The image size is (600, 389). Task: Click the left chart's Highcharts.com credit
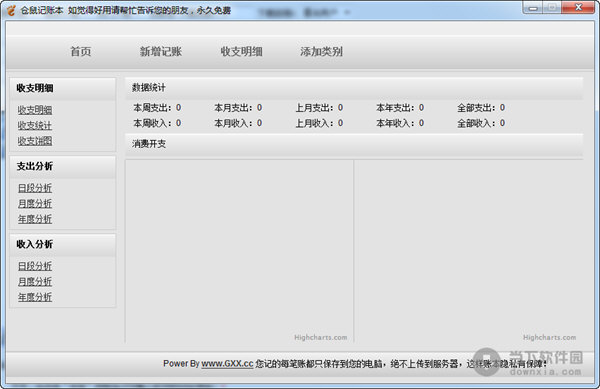coord(321,337)
